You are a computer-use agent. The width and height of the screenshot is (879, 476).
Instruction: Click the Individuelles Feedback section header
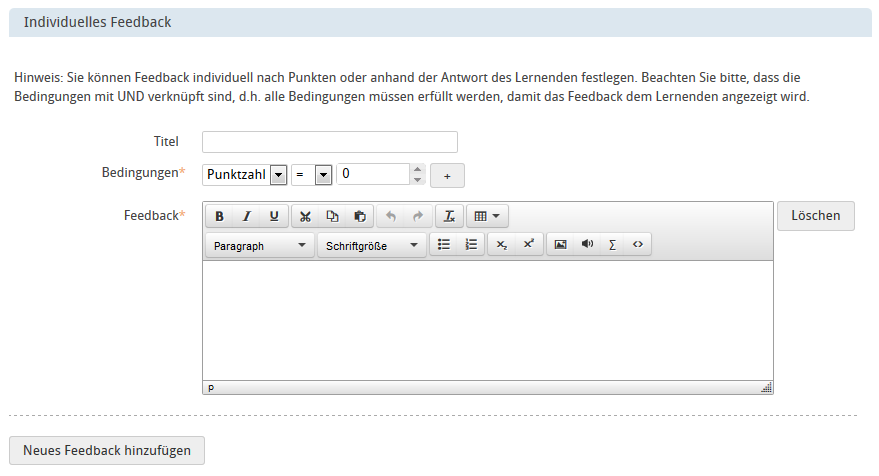pyautogui.click(x=440, y=22)
